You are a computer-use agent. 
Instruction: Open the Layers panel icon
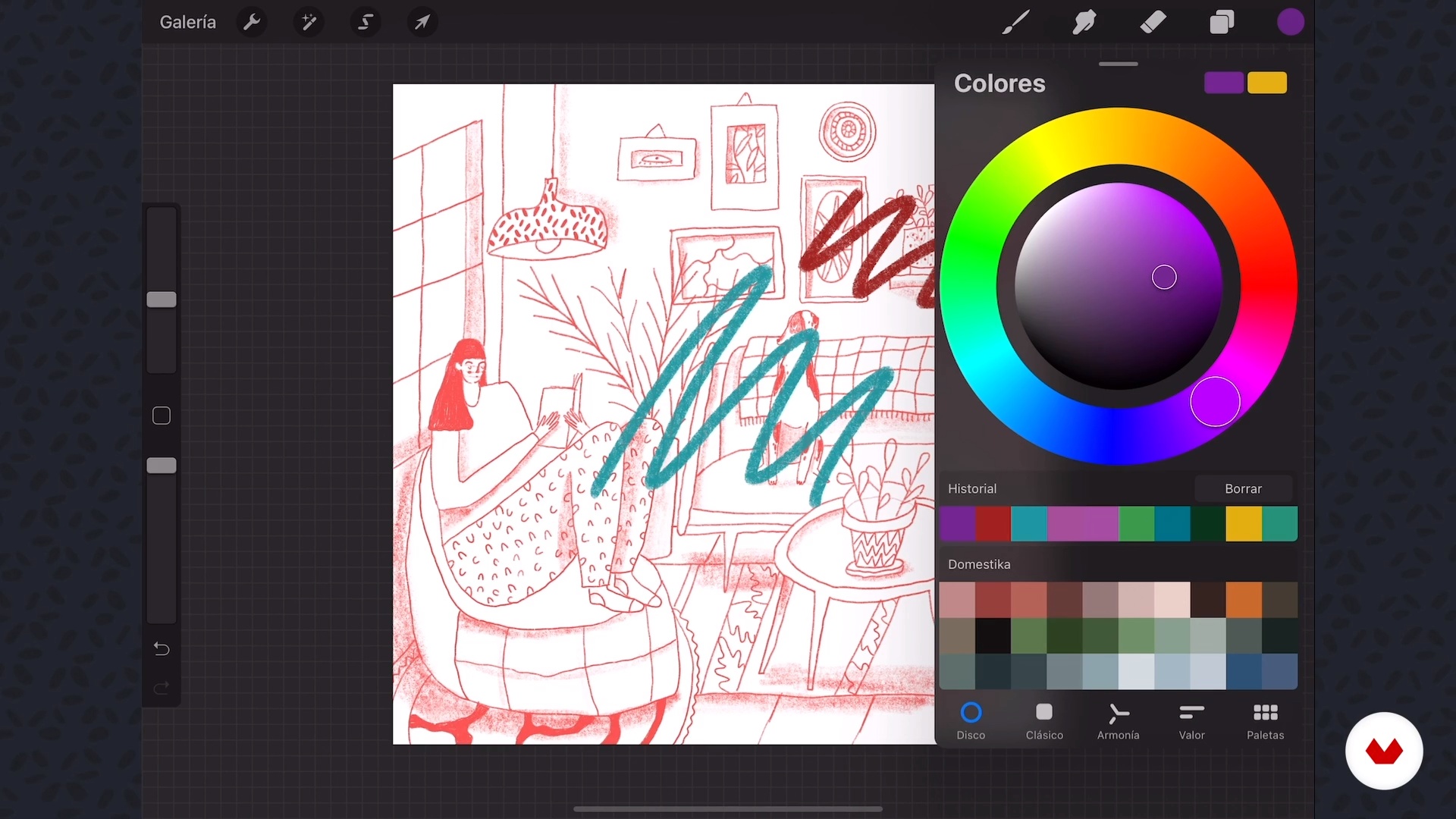(1222, 22)
